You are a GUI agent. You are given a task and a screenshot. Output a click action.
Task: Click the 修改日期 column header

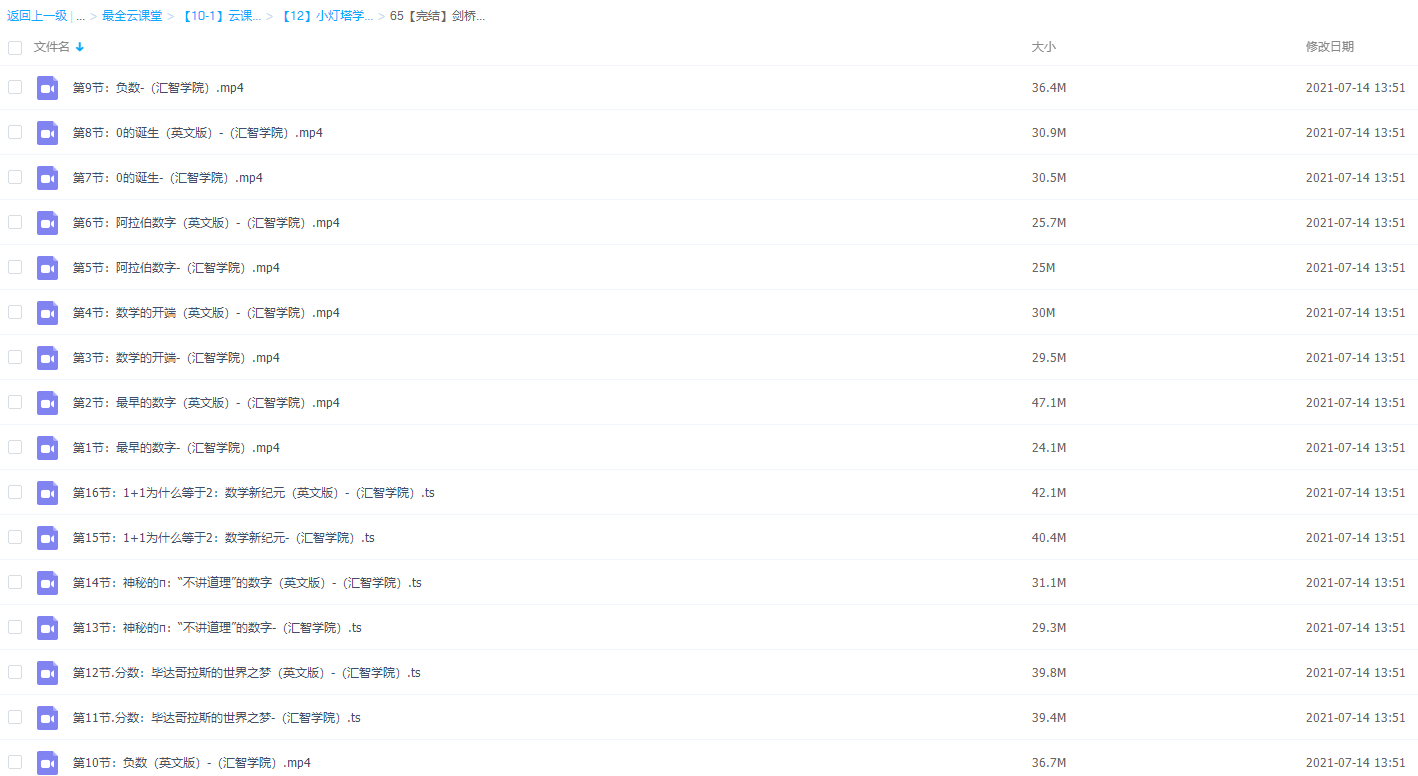1330,47
